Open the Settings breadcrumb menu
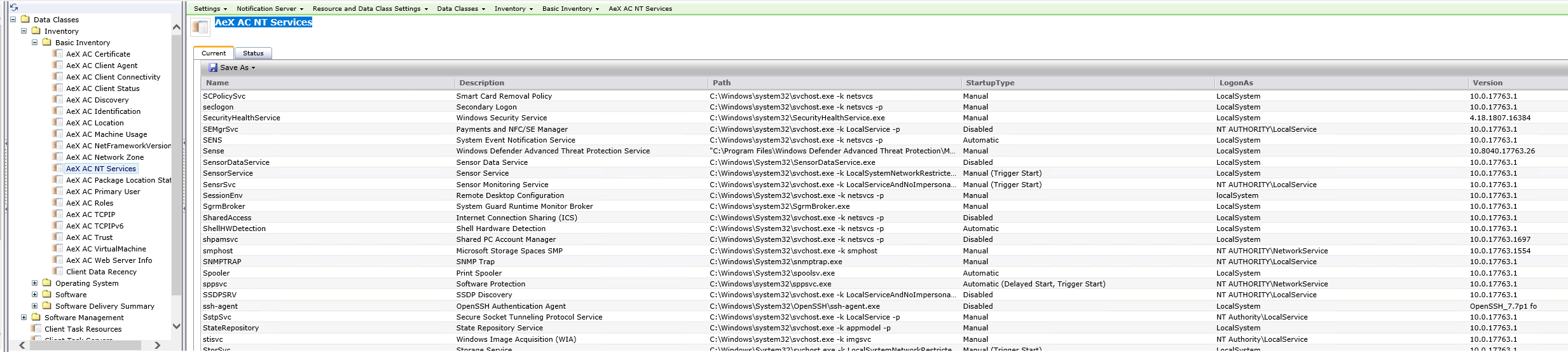The image size is (1568, 352). point(210,9)
